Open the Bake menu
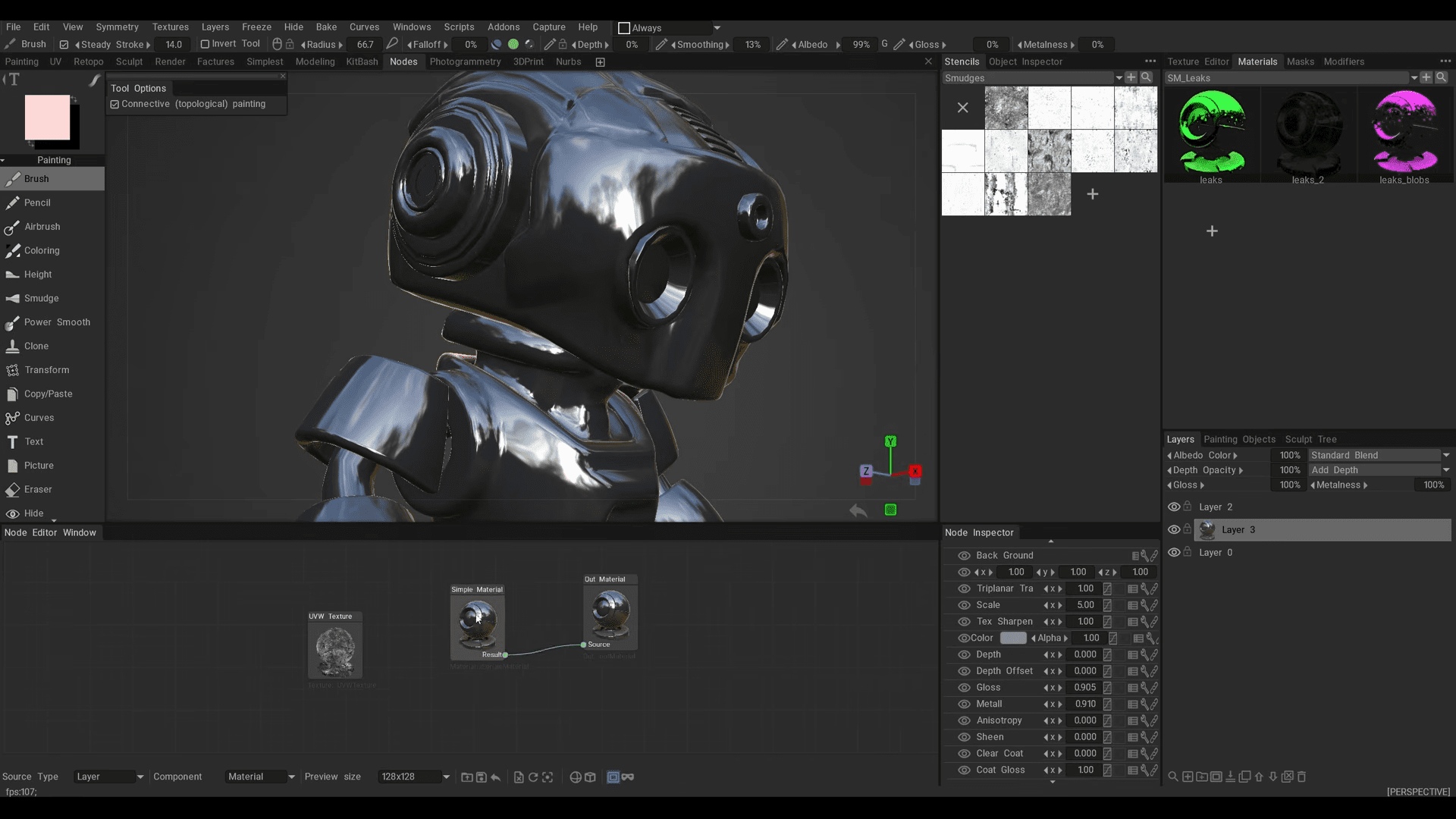The width and height of the screenshot is (1456, 819). [326, 27]
